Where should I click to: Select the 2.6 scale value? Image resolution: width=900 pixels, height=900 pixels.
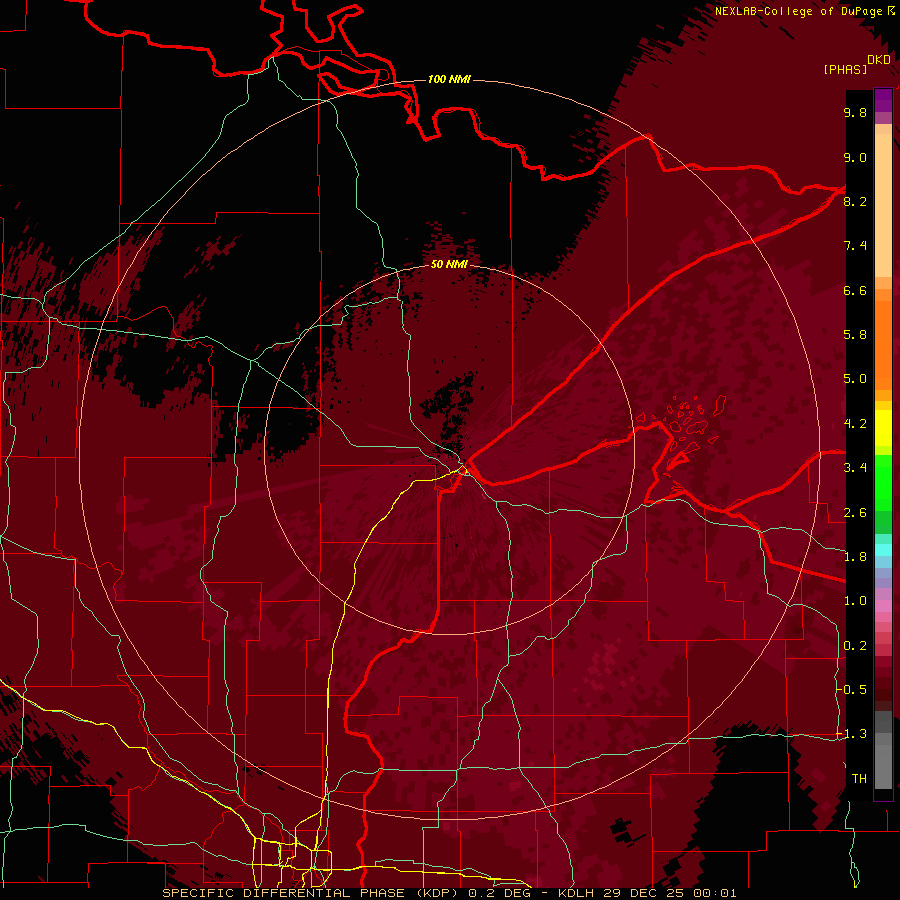click(855, 513)
